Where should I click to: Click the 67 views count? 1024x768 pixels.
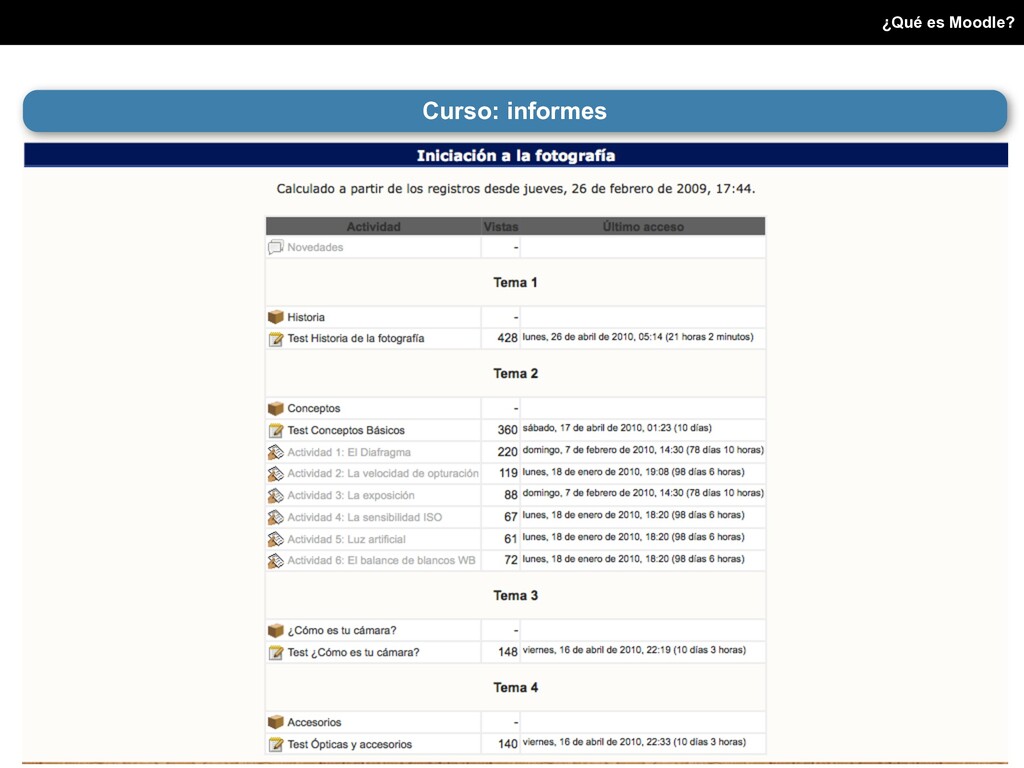click(x=511, y=517)
